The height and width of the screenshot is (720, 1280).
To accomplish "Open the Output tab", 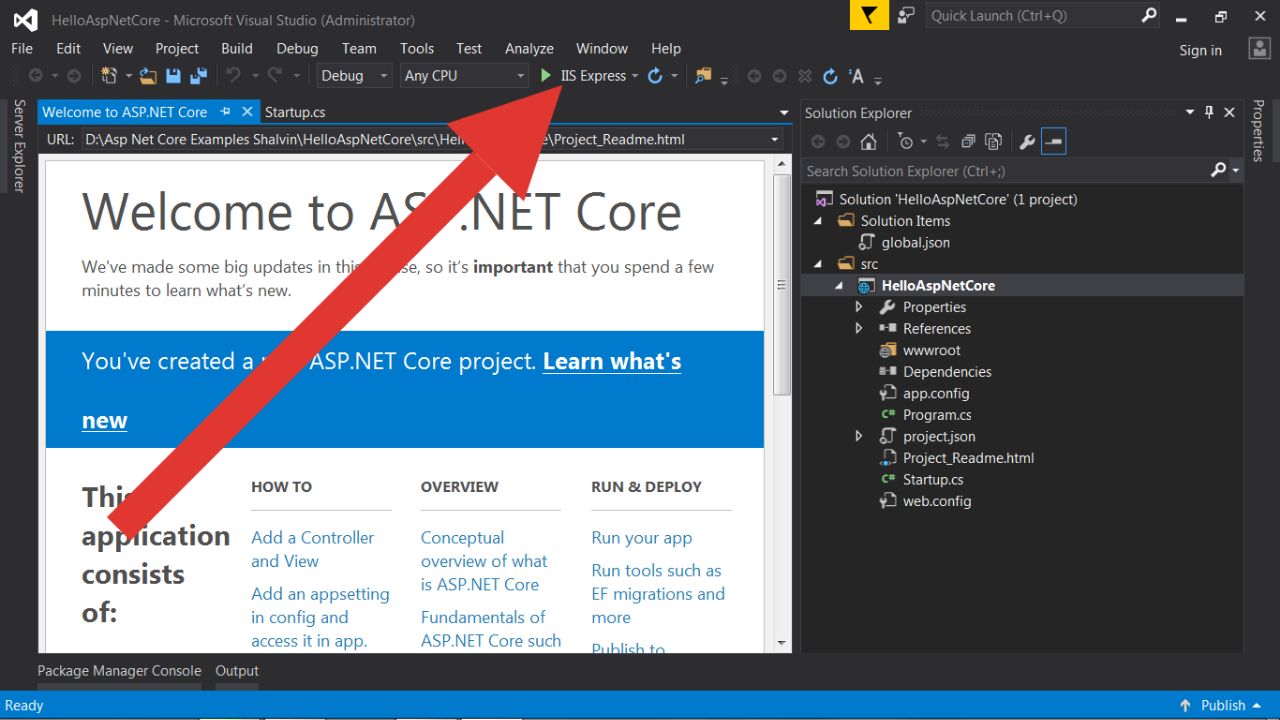I will [237, 671].
